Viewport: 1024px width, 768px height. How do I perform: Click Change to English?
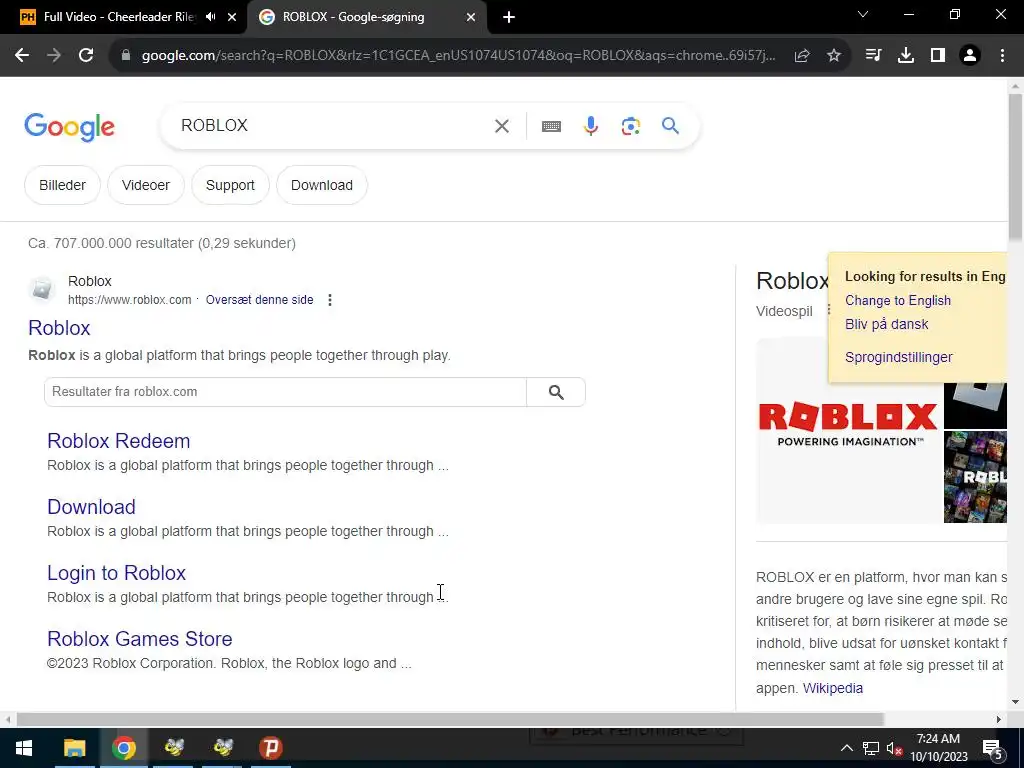[898, 300]
